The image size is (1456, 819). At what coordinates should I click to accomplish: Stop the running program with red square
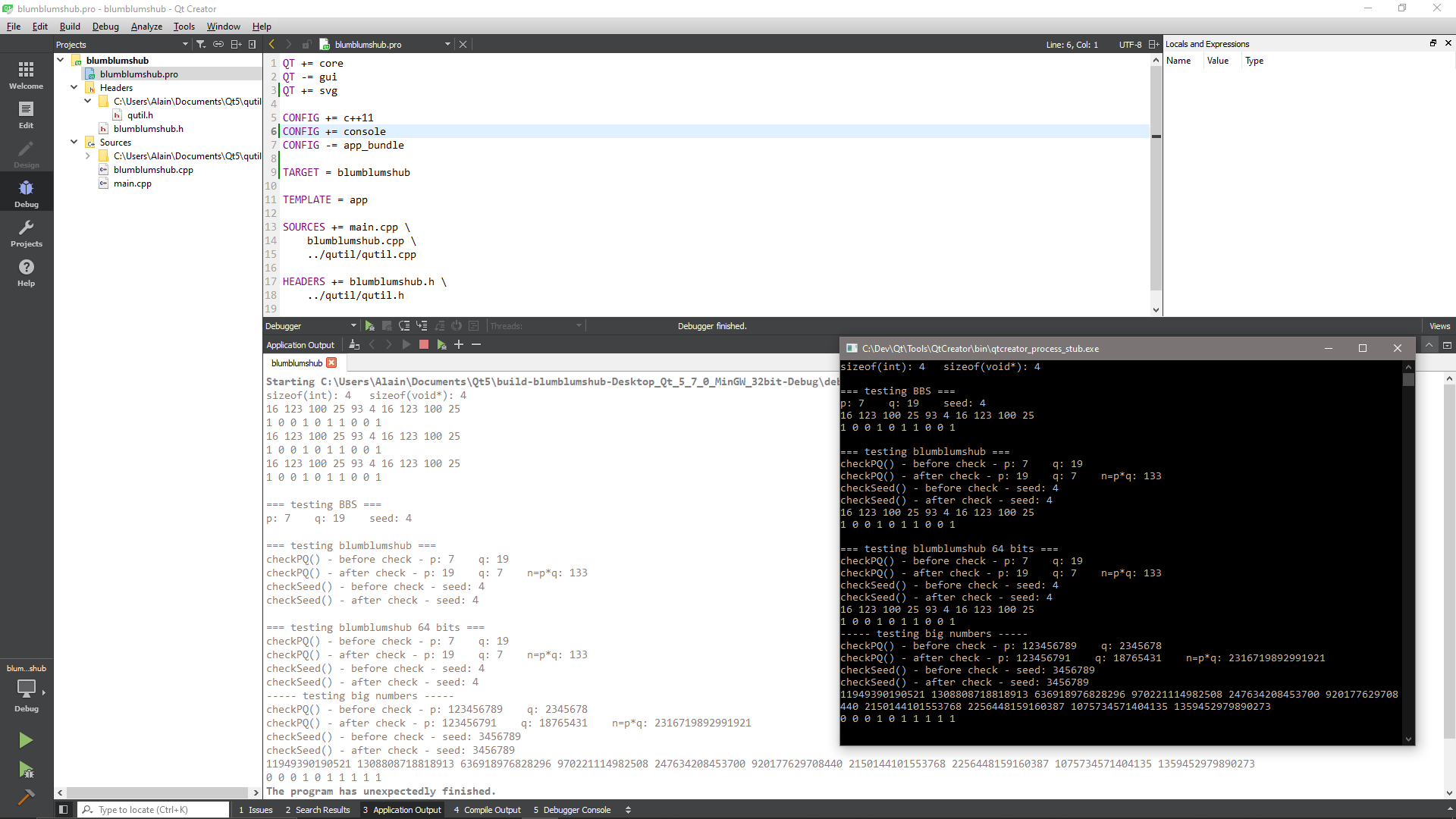coord(424,344)
